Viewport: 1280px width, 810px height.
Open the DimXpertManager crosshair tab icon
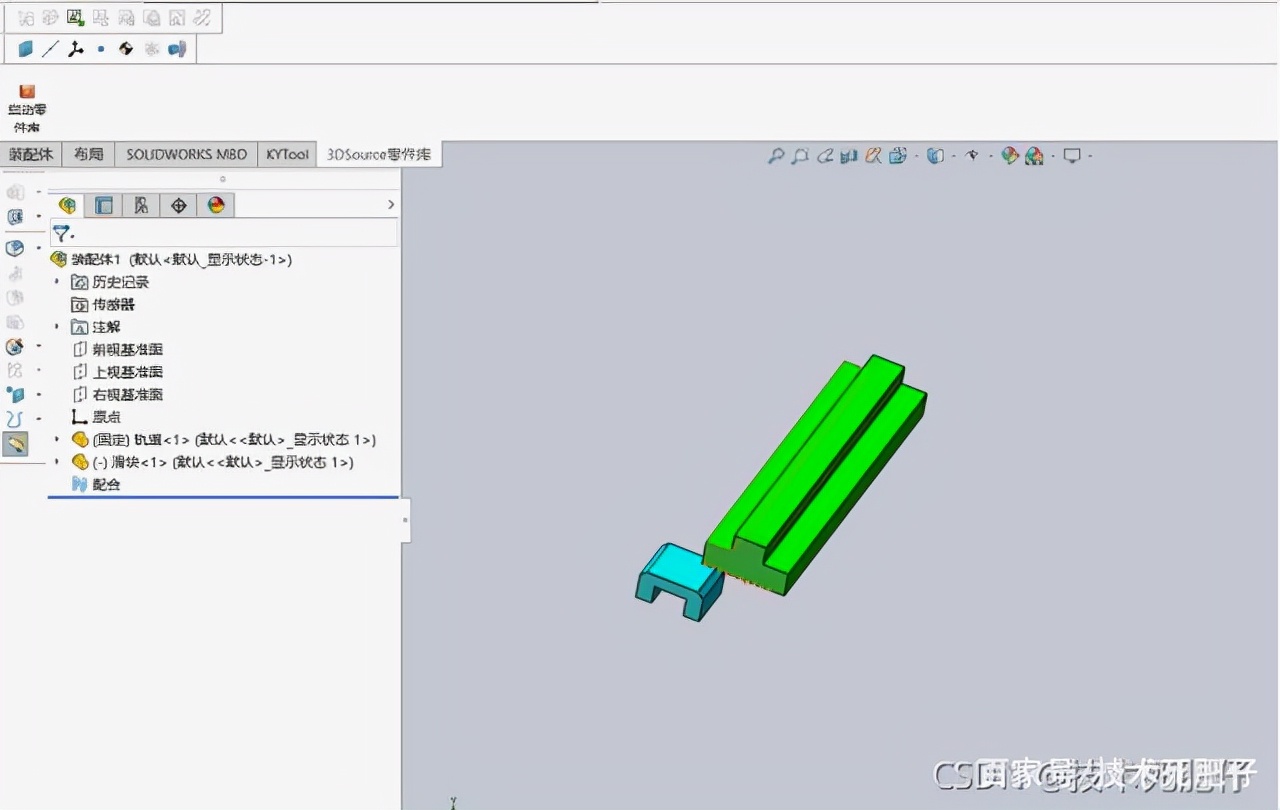click(179, 205)
